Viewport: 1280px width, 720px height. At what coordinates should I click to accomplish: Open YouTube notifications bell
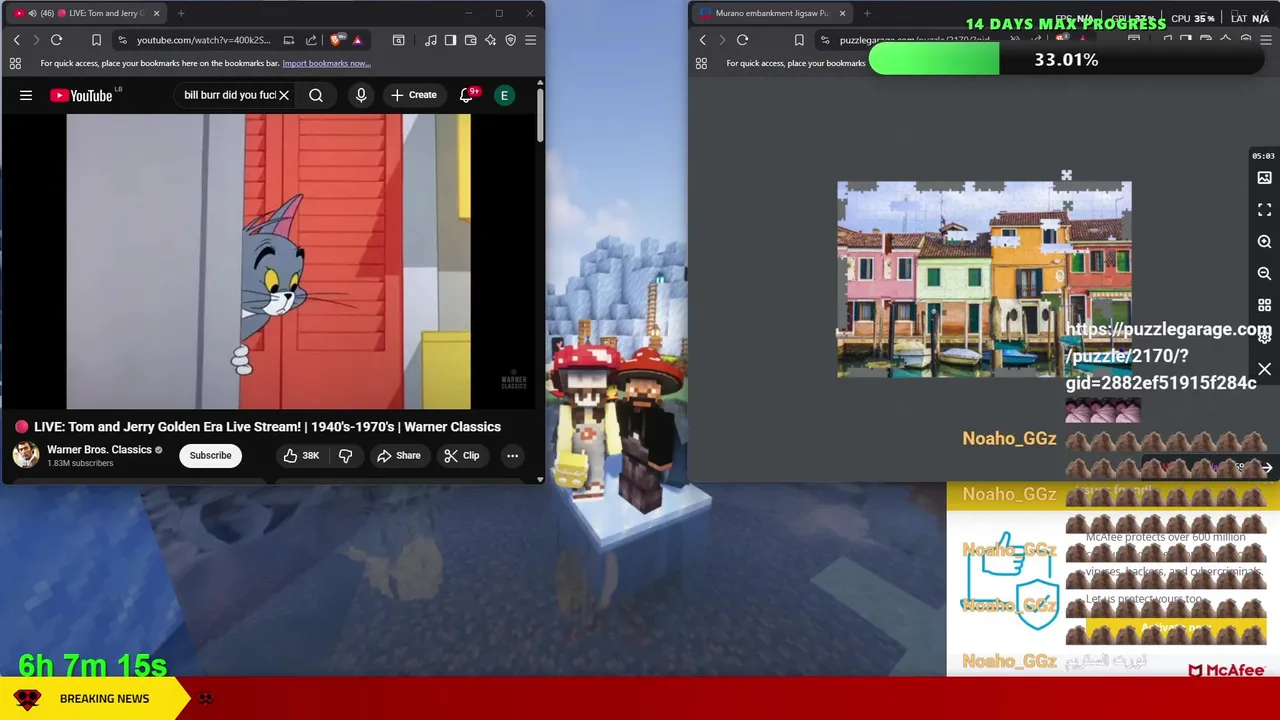(467, 95)
